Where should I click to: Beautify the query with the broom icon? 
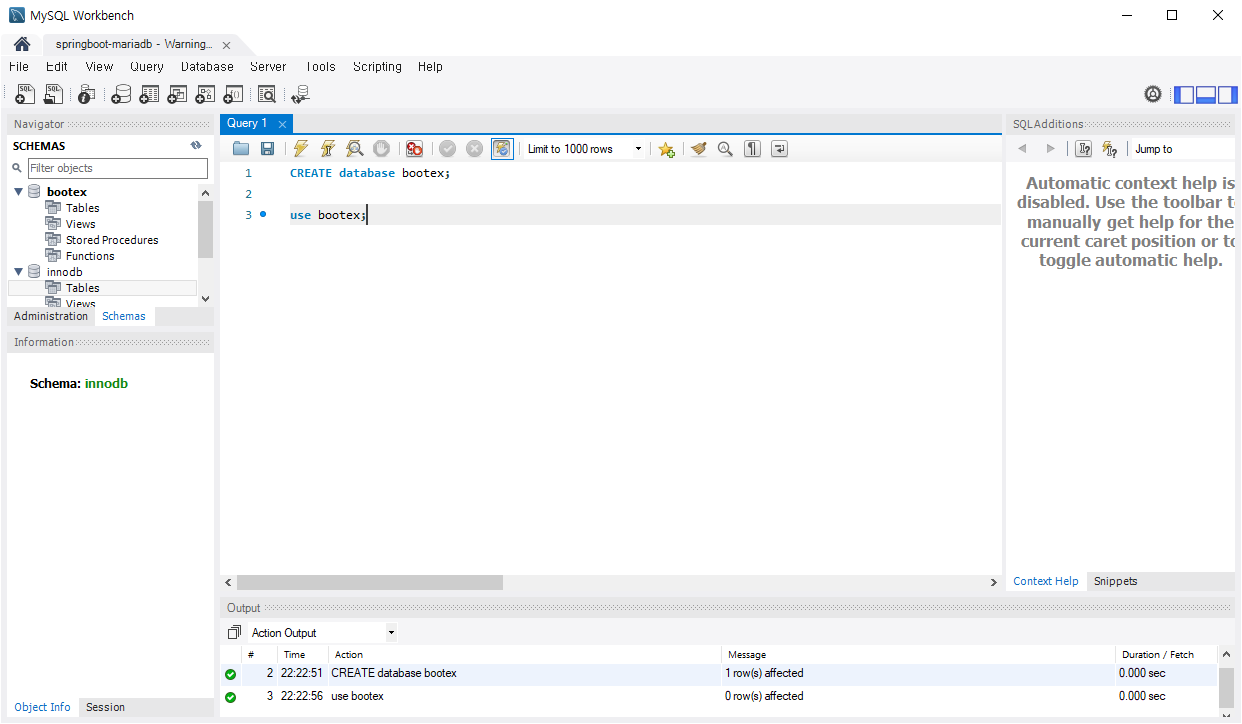(698, 149)
